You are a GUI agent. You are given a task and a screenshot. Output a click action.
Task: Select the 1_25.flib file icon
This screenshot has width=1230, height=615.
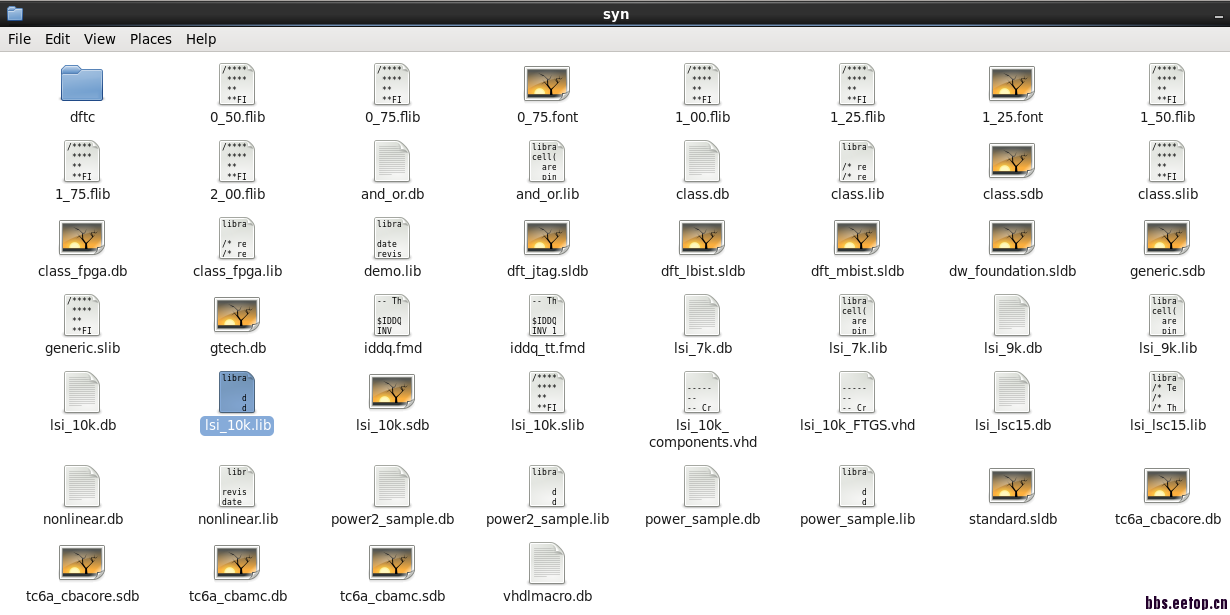857,84
